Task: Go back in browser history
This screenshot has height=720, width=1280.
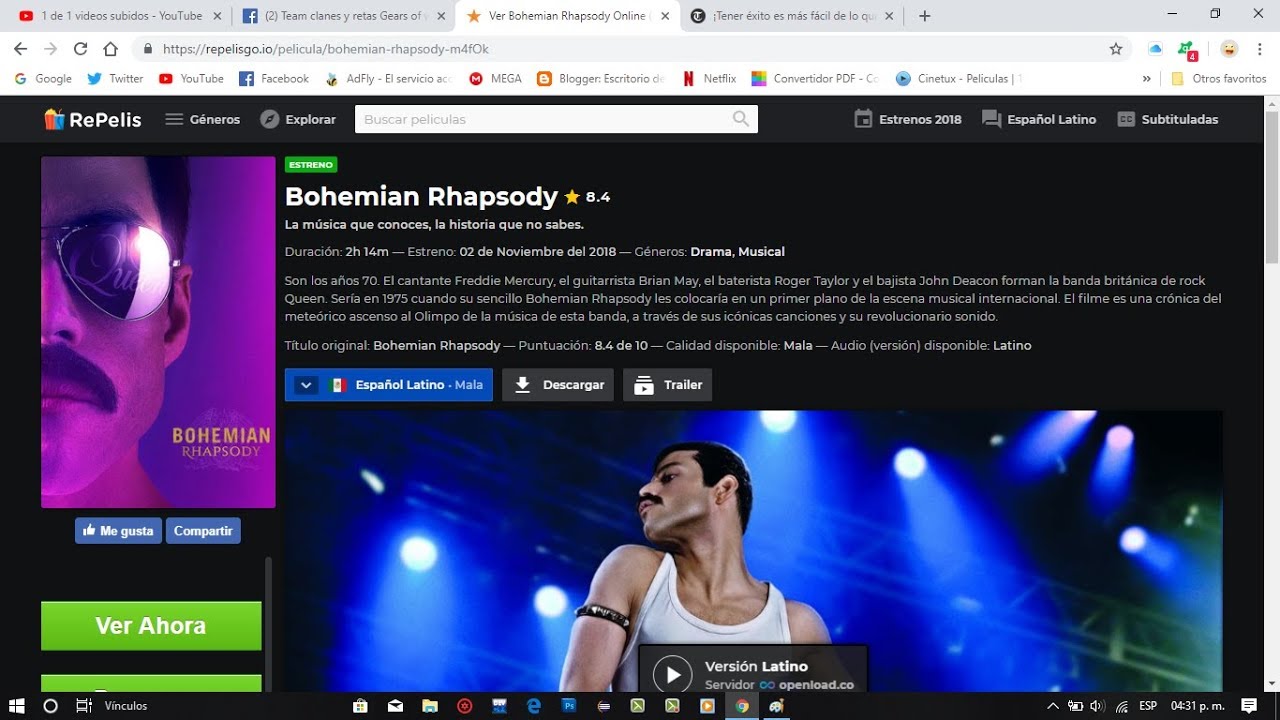Action: pos(20,49)
